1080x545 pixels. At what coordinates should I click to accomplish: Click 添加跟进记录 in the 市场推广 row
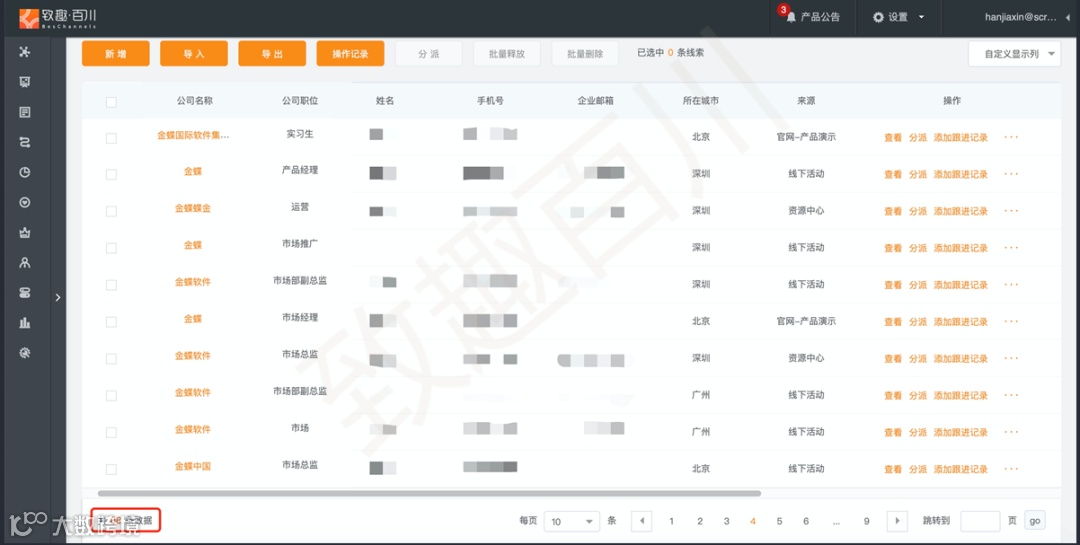pos(961,247)
